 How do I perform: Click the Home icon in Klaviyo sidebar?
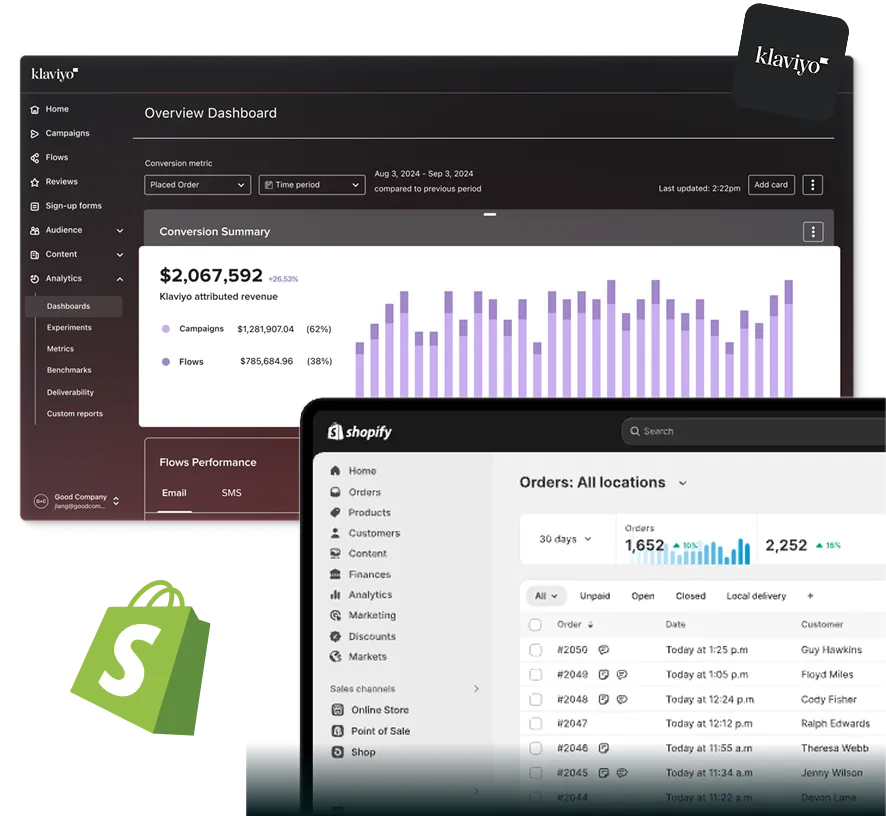point(35,109)
